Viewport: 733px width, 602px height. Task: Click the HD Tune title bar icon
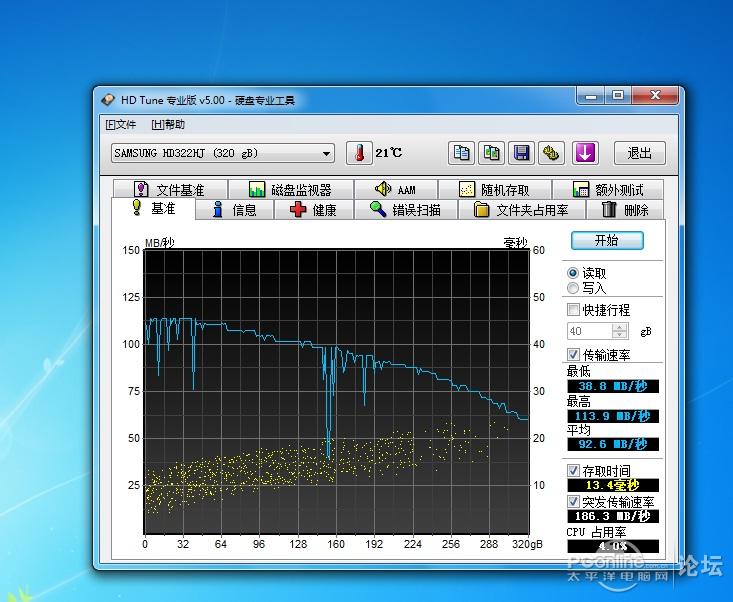coord(108,100)
